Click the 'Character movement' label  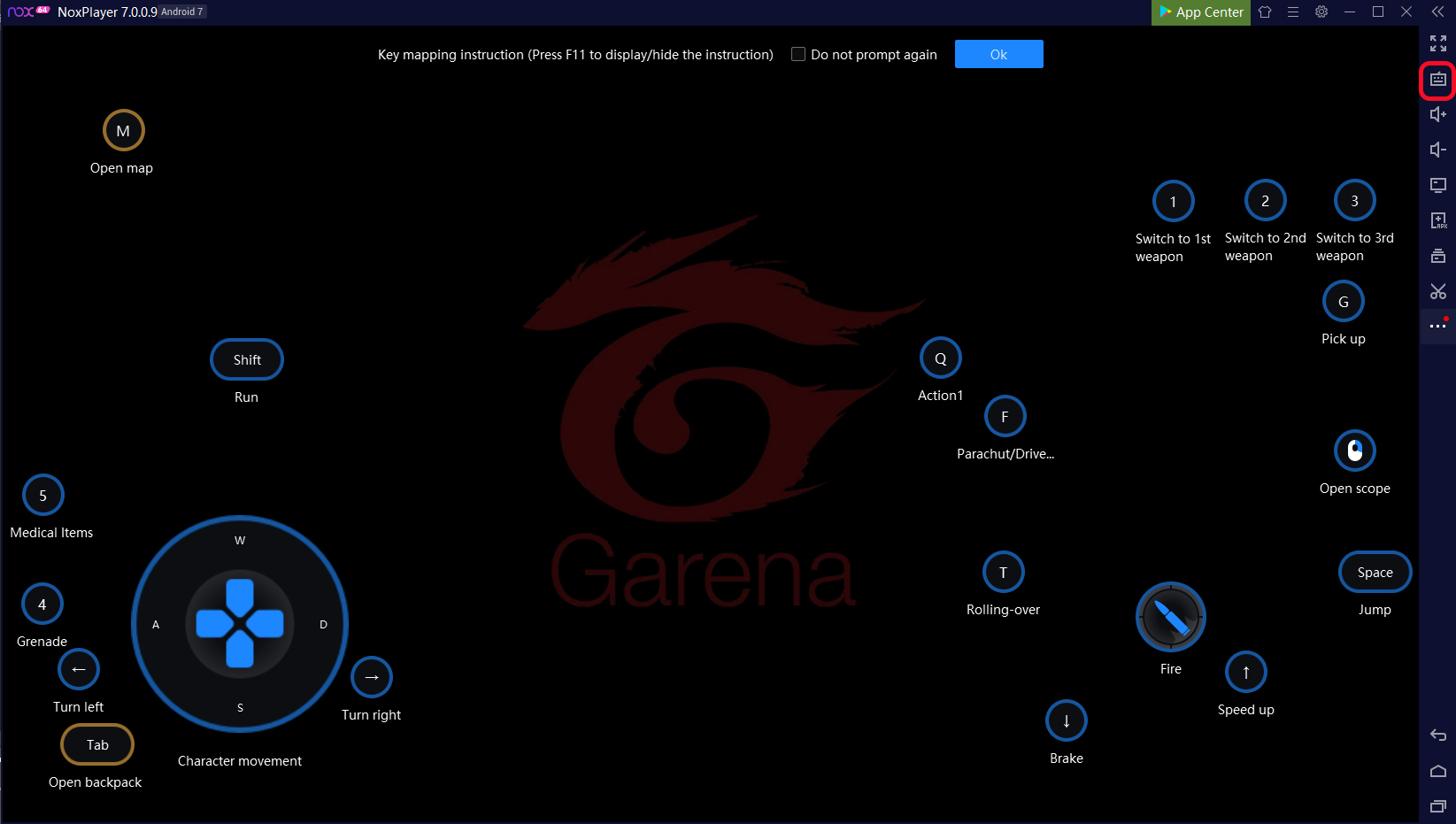[x=240, y=761]
